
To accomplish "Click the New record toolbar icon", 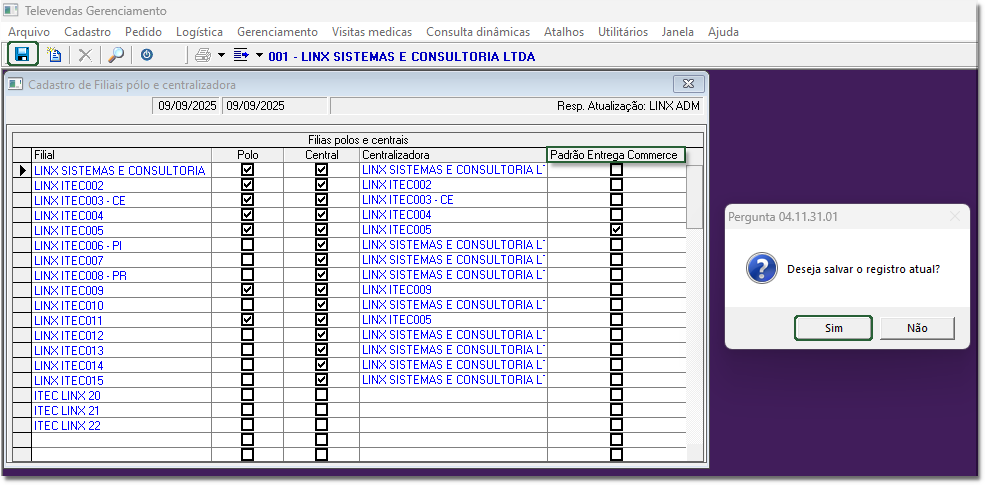I will (x=55, y=55).
